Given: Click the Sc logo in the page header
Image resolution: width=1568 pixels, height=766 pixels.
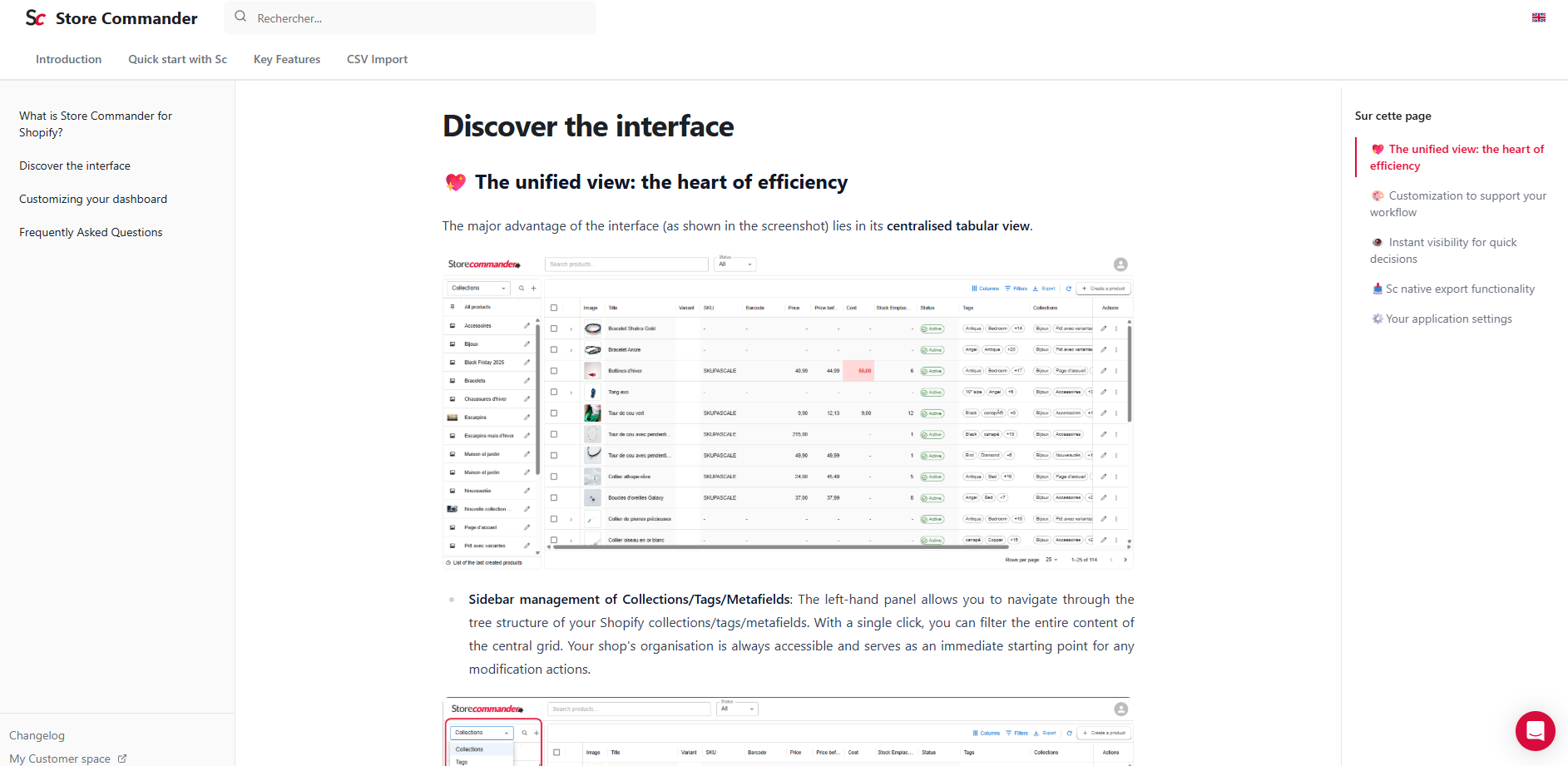Looking at the screenshot, I should point(35,18).
